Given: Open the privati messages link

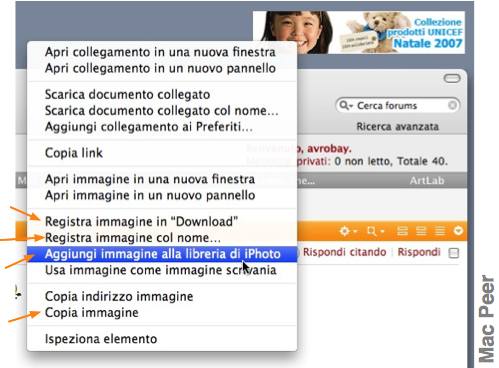Looking at the screenshot, I should pyautogui.click(x=313, y=161).
